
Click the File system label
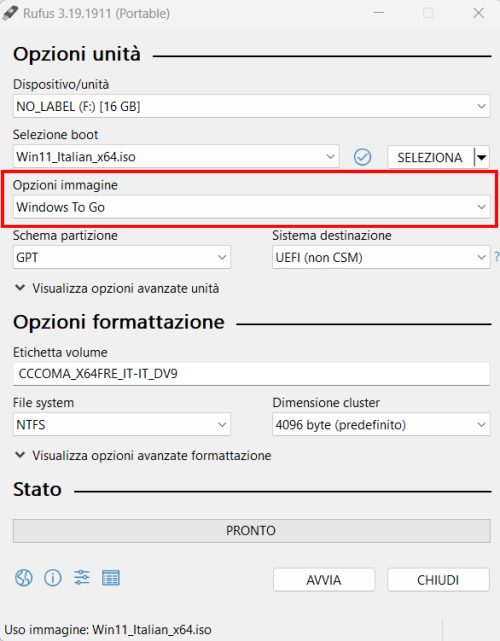tap(43, 402)
